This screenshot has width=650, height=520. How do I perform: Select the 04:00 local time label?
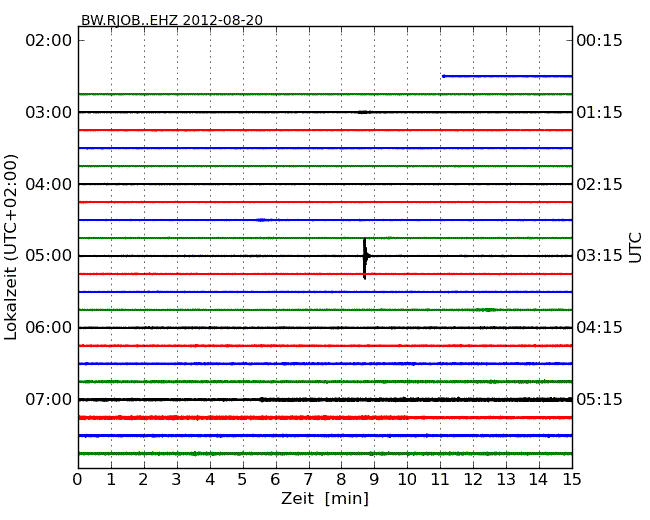point(49,184)
